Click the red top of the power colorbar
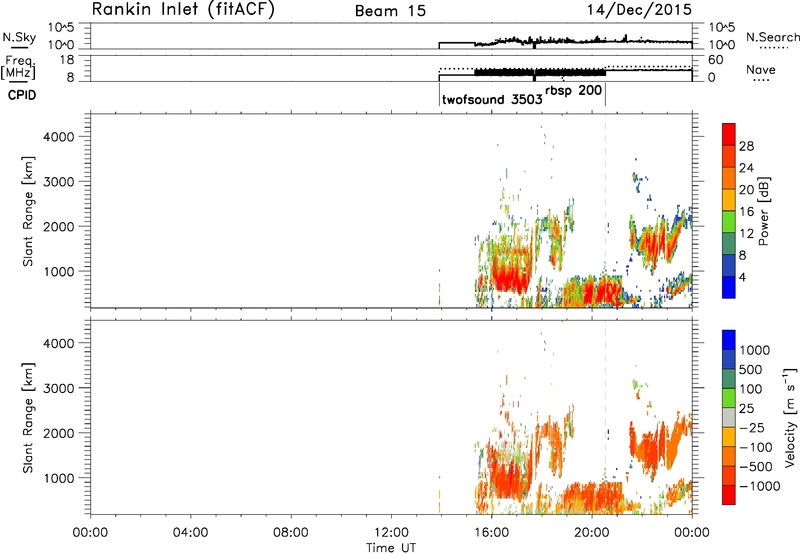 point(729,133)
